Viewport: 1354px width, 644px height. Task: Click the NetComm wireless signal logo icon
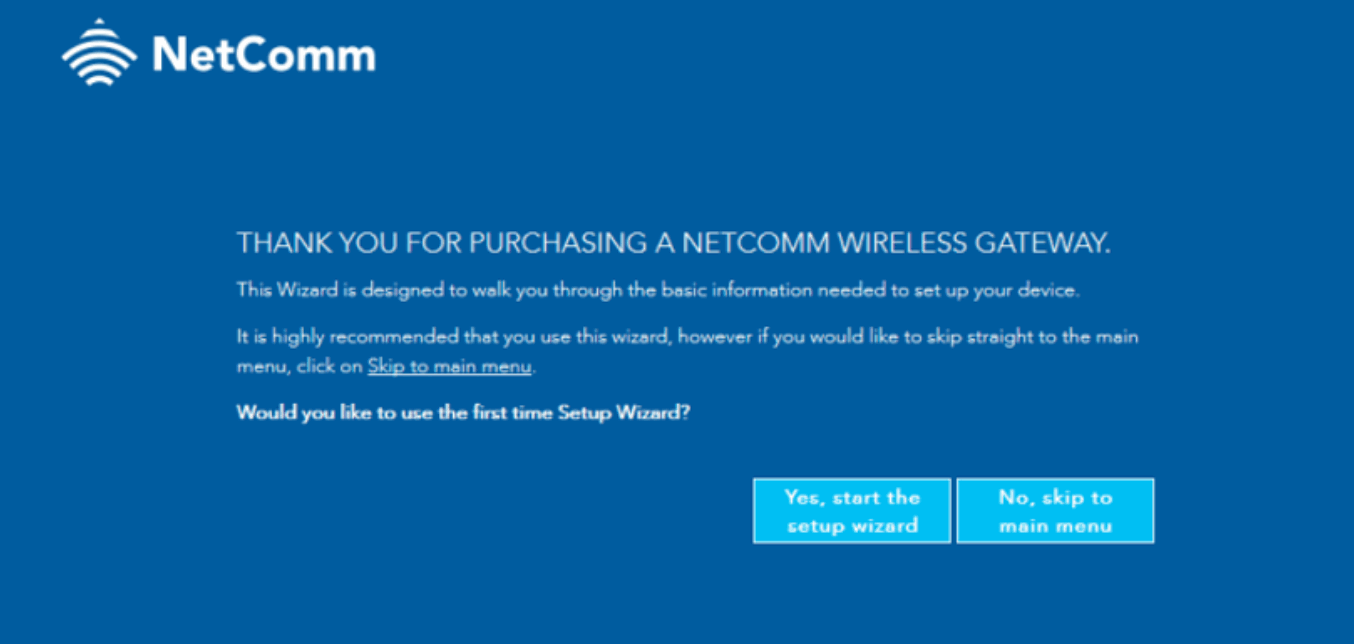[99, 52]
